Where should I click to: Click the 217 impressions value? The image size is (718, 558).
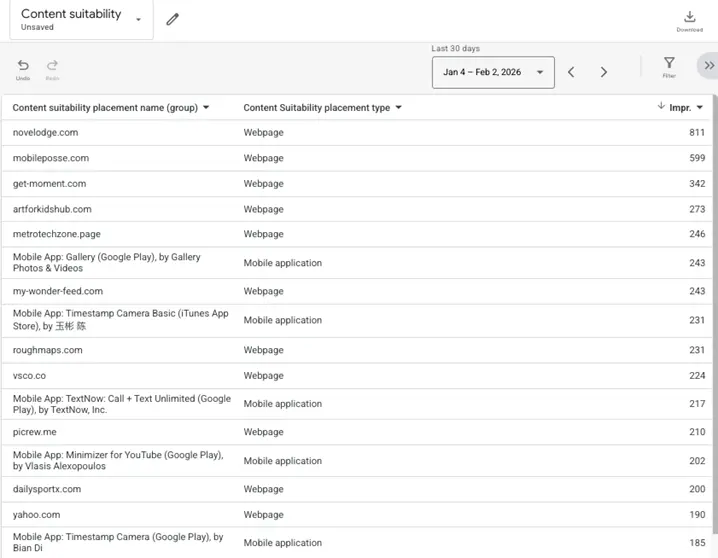click(697, 404)
